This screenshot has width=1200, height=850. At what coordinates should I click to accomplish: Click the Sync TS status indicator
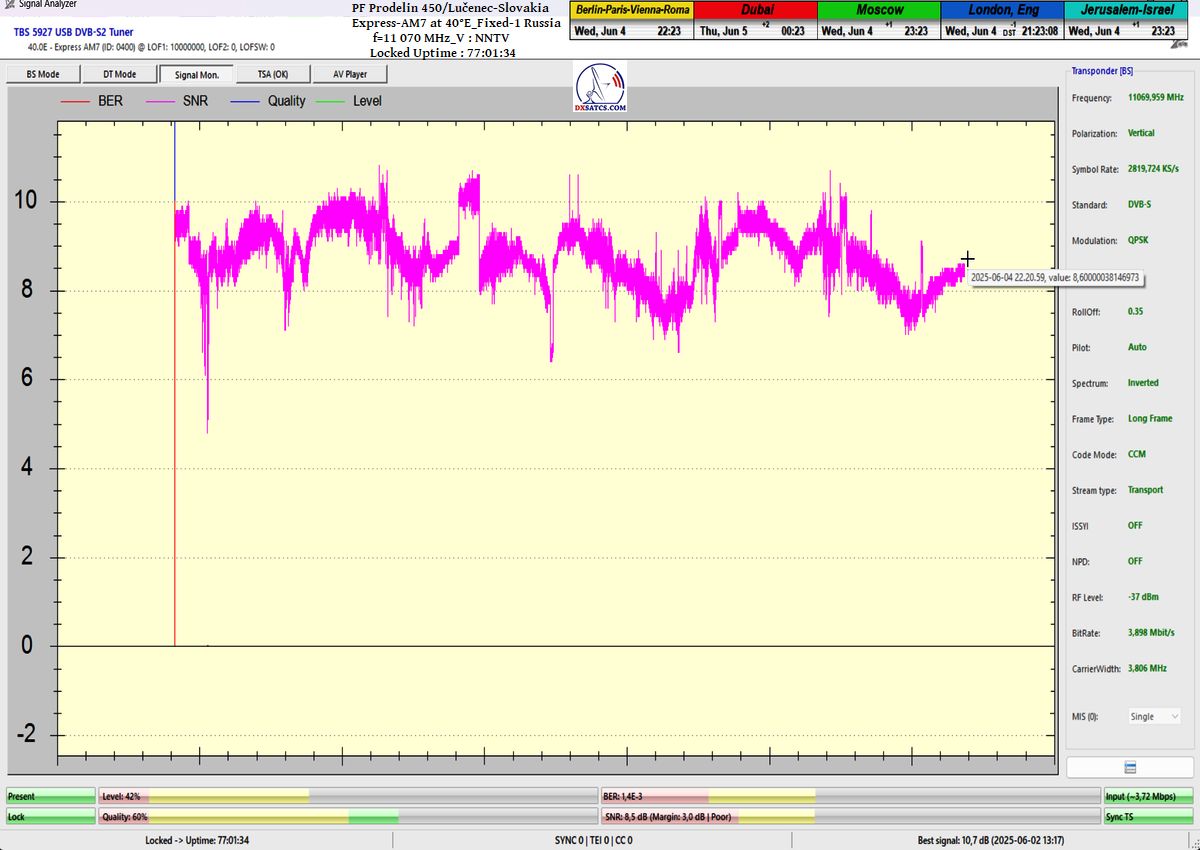click(1148, 817)
